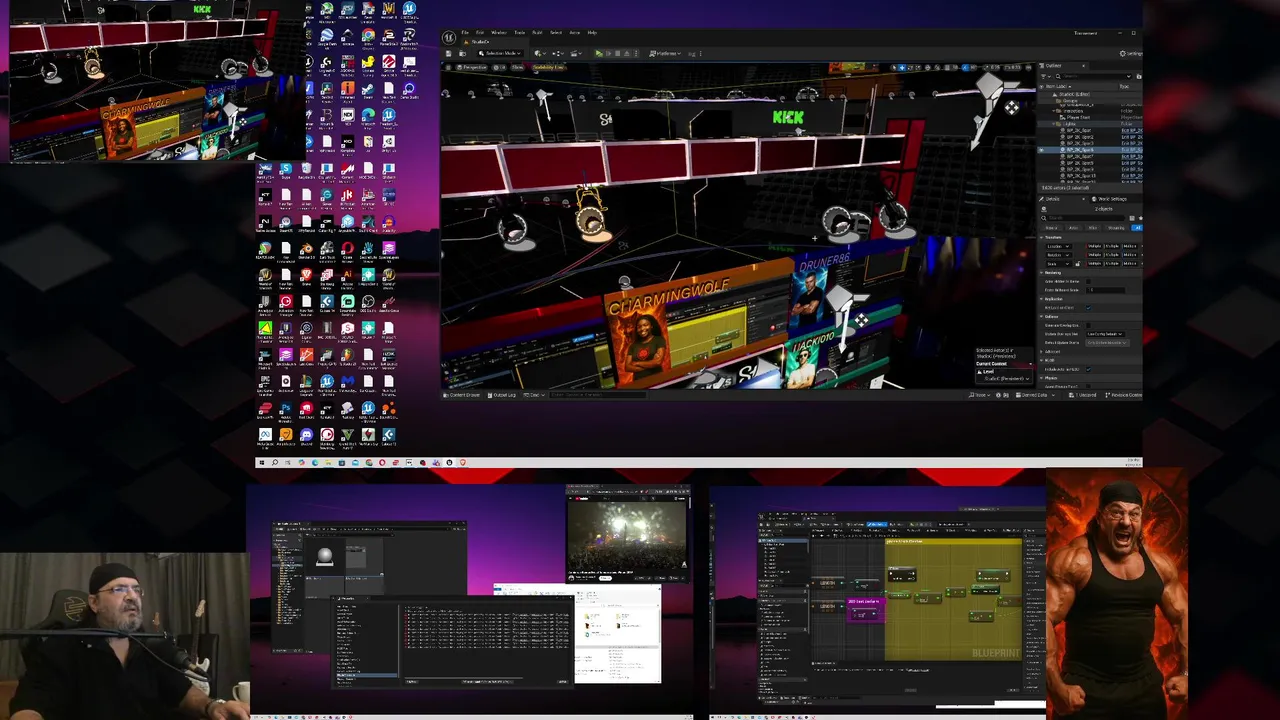Open the Tools menu
The height and width of the screenshot is (720, 1280).
pos(519,32)
